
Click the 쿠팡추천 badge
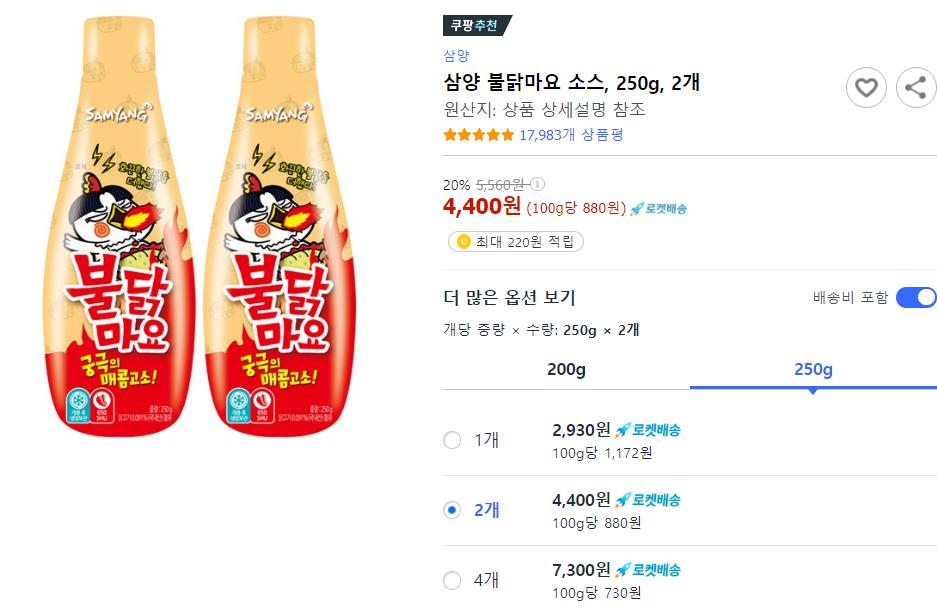477,26
